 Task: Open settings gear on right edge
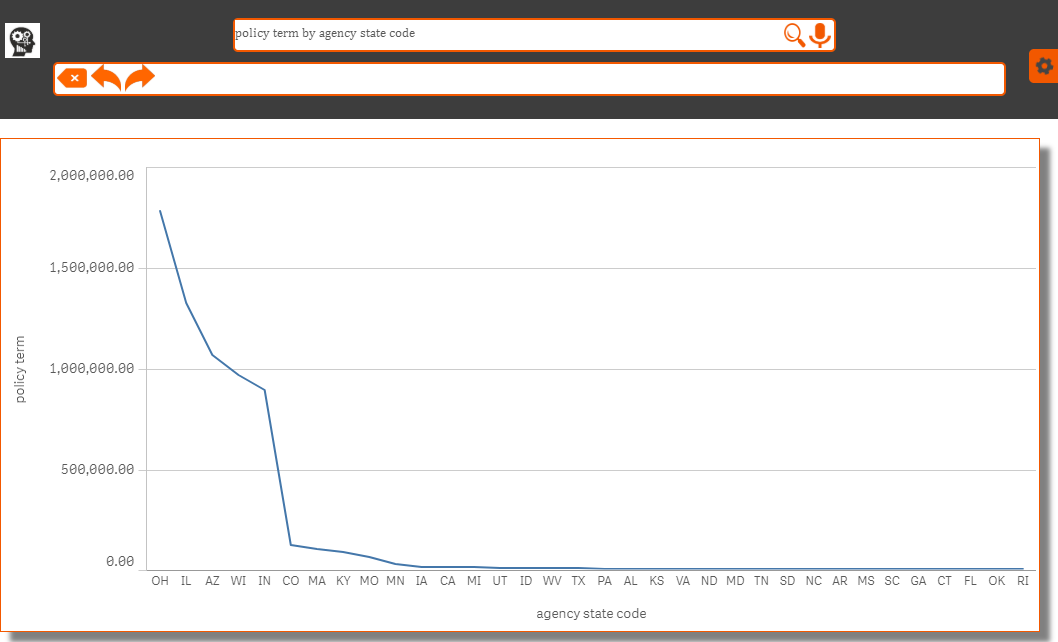click(1044, 66)
